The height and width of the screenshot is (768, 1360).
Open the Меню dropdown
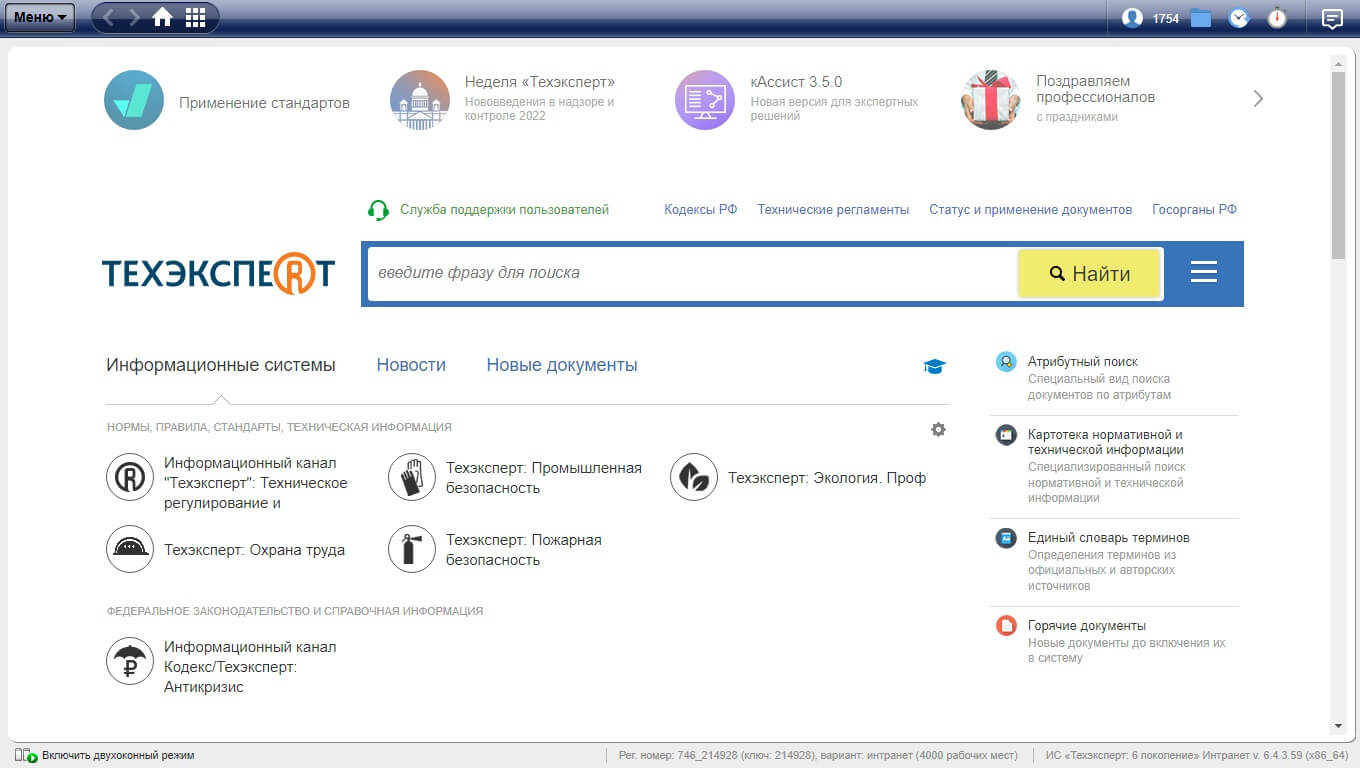[x=39, y=17]
